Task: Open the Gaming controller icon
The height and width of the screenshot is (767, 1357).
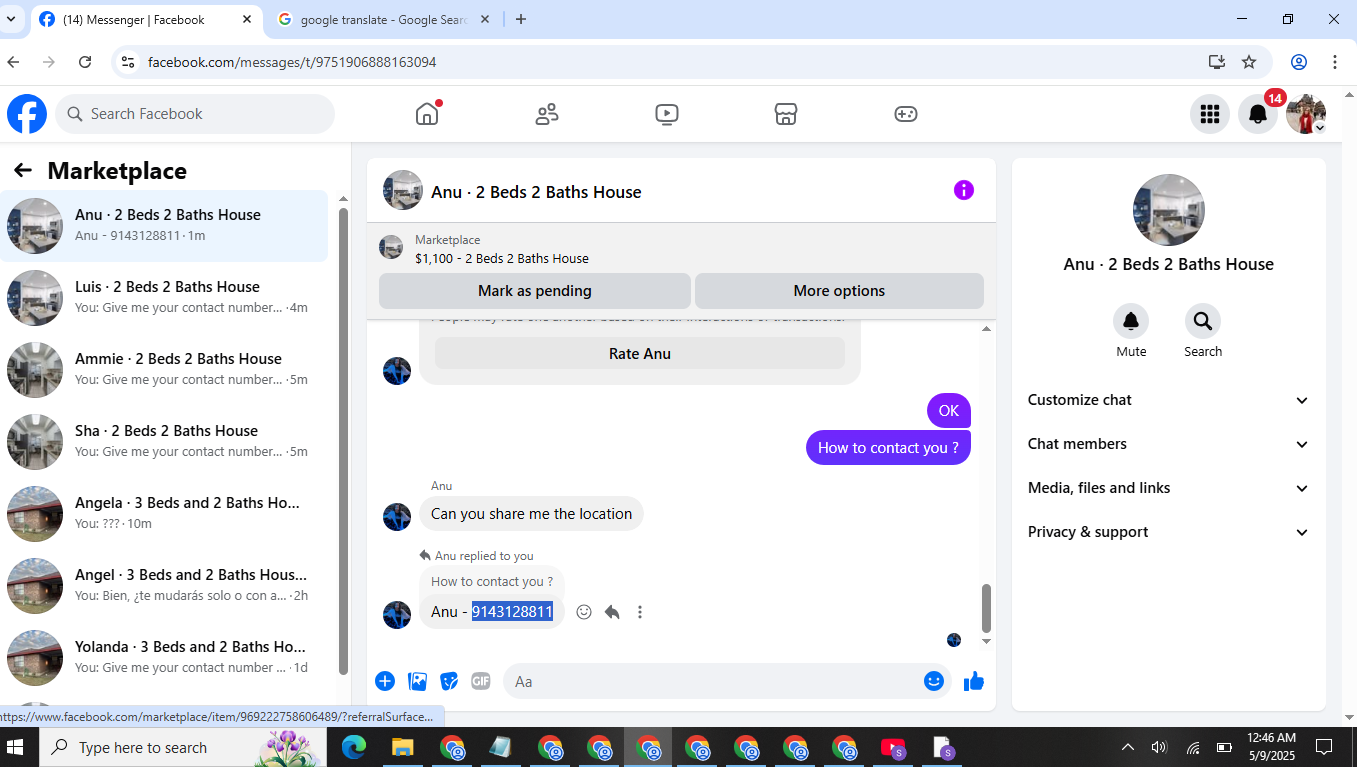Action: coord(906,114)
